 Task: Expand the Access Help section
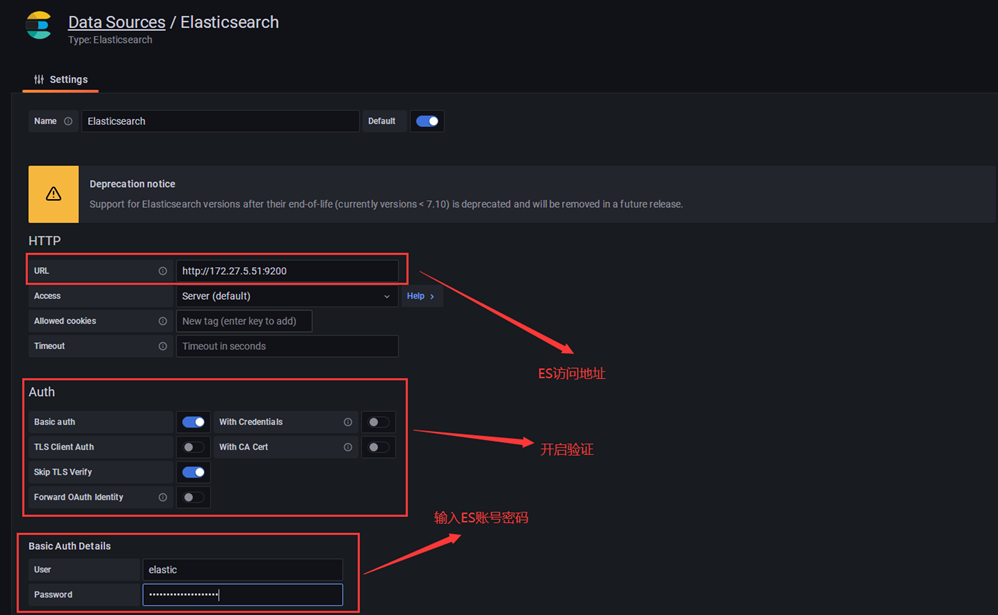click(421, 296)
